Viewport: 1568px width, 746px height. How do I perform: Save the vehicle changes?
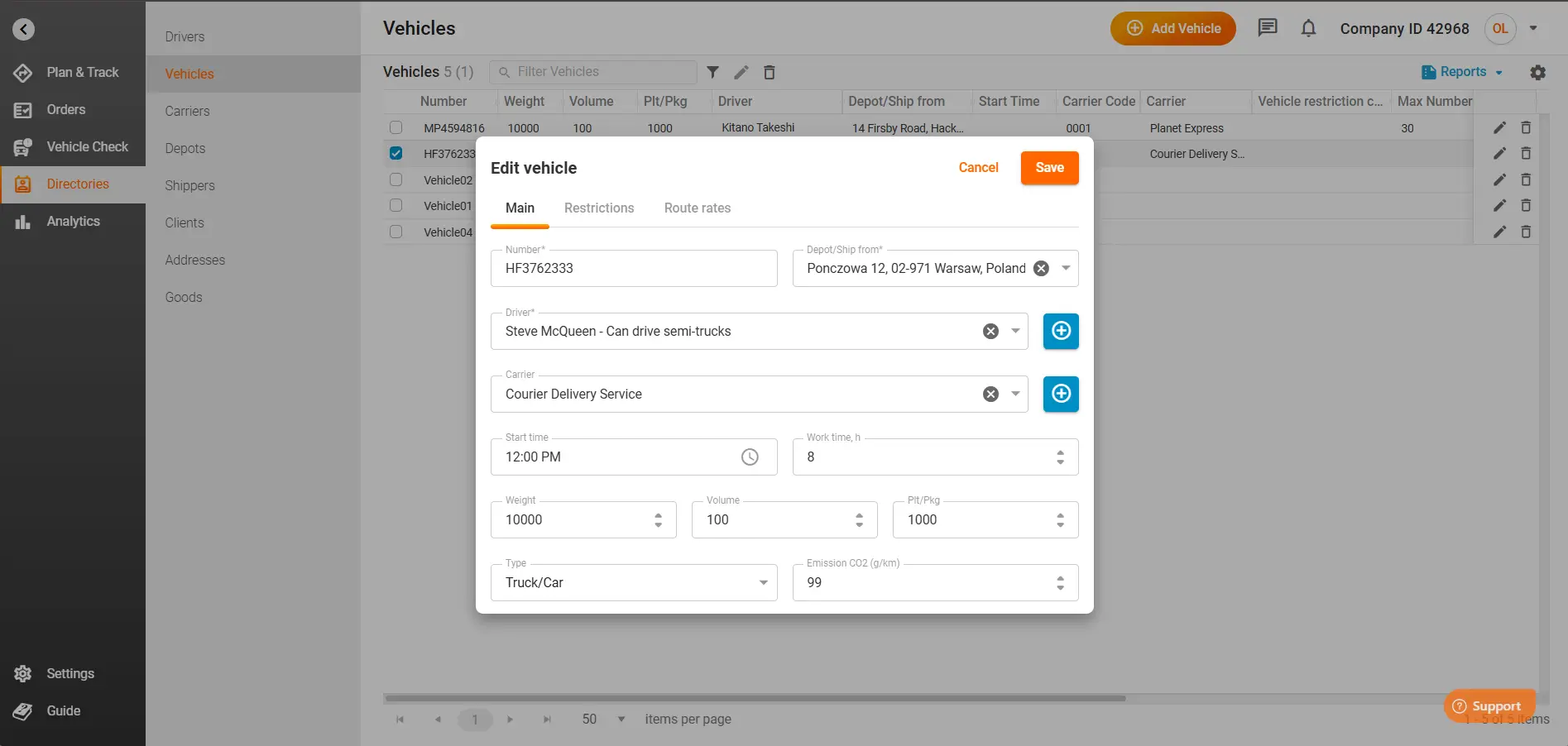tap(1048, 167)
